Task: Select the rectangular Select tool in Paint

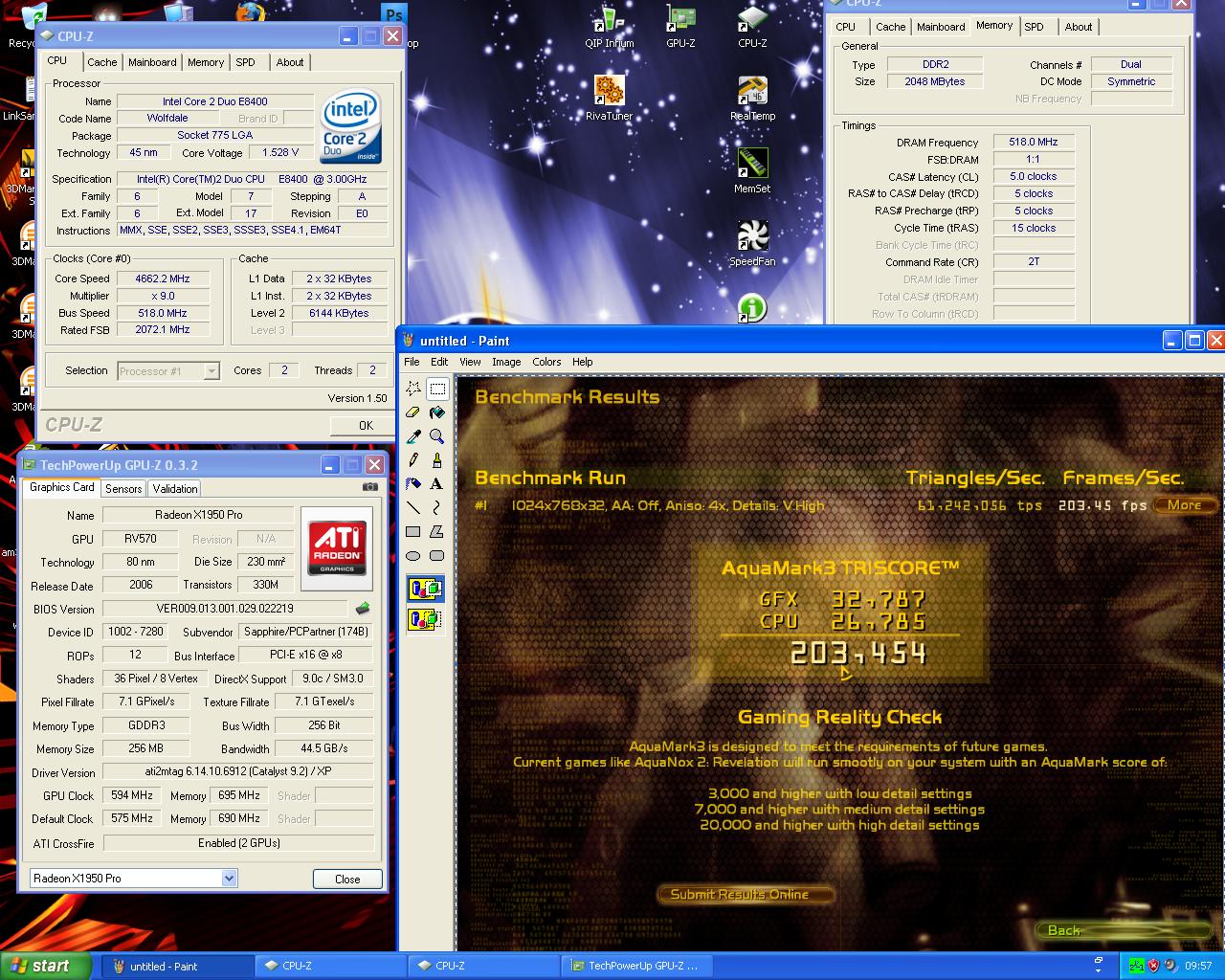Action: coord(437,389)
